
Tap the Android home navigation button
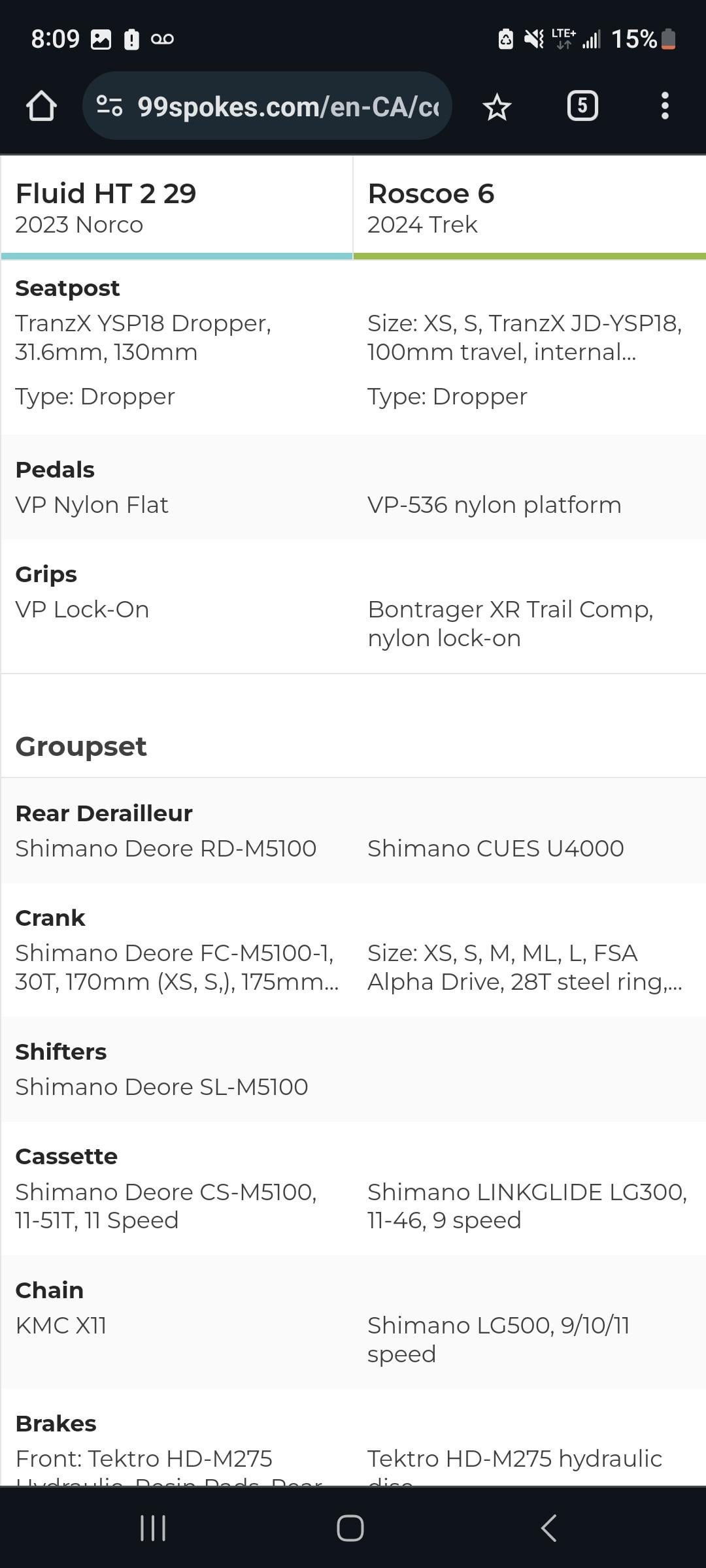pos(350,1528)
